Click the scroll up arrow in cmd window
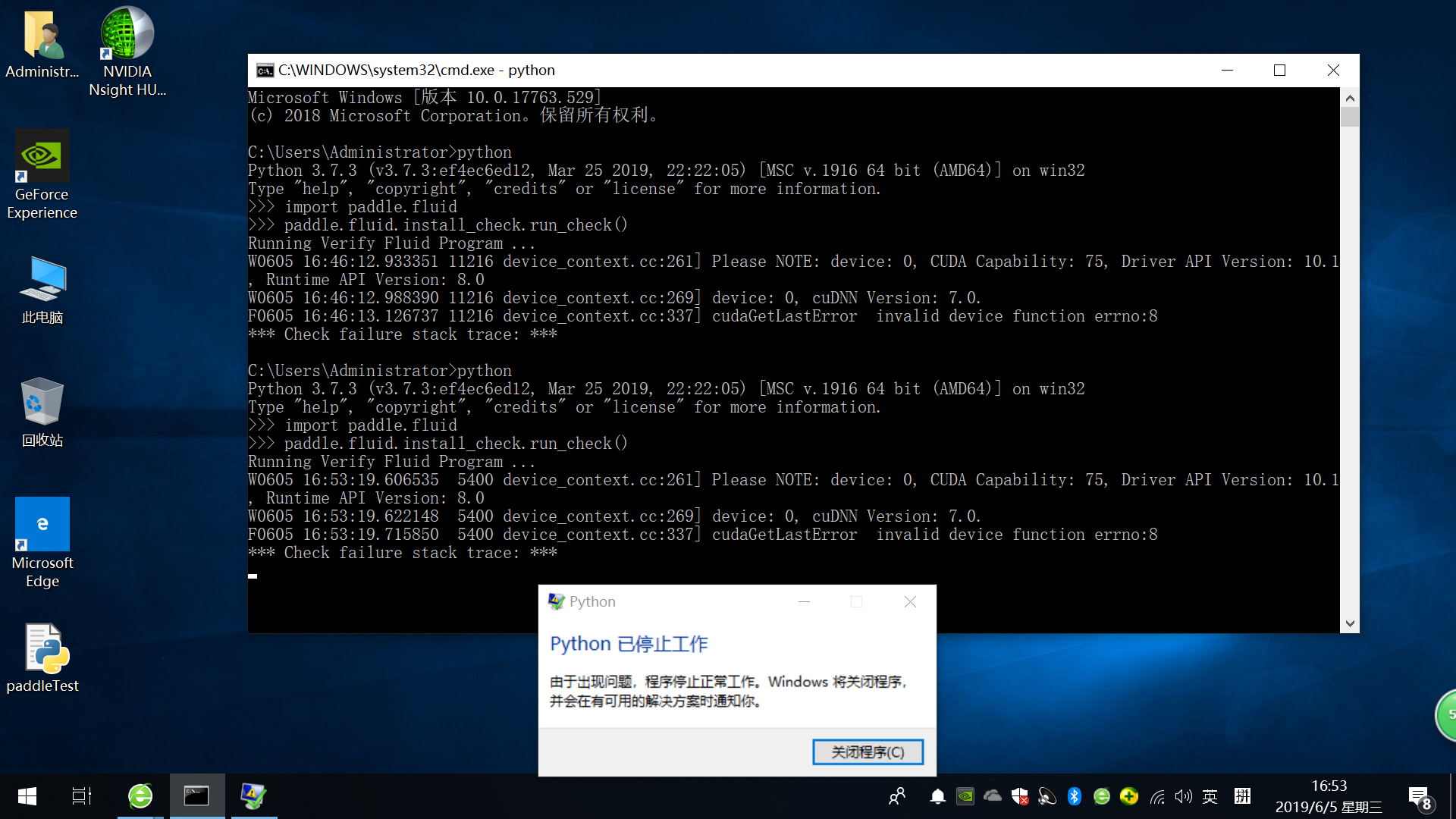Viewport: 1456px width, 819px height. click(1350, 98)
